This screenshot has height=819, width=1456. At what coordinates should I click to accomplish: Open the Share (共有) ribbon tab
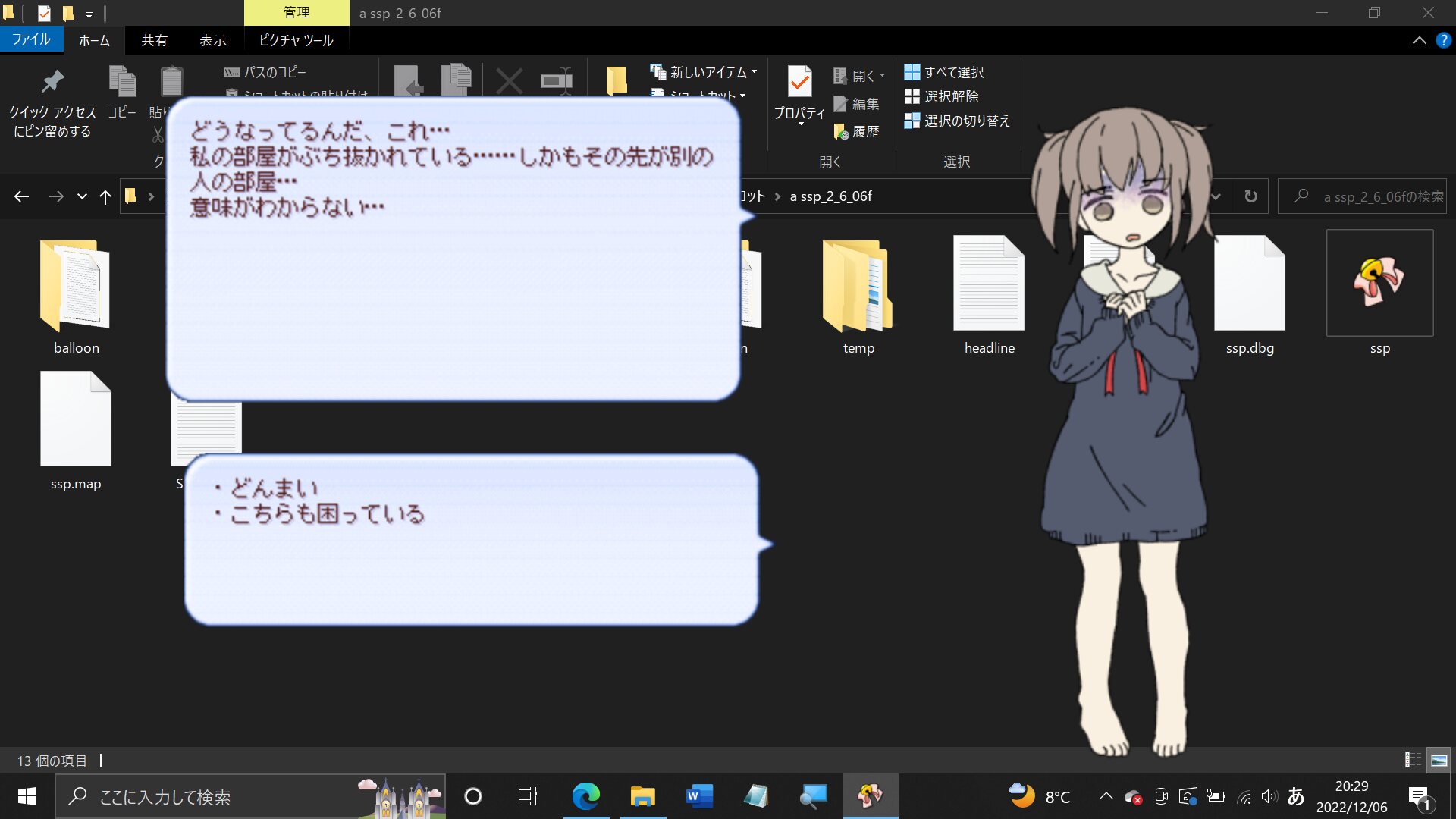[154, 40]
